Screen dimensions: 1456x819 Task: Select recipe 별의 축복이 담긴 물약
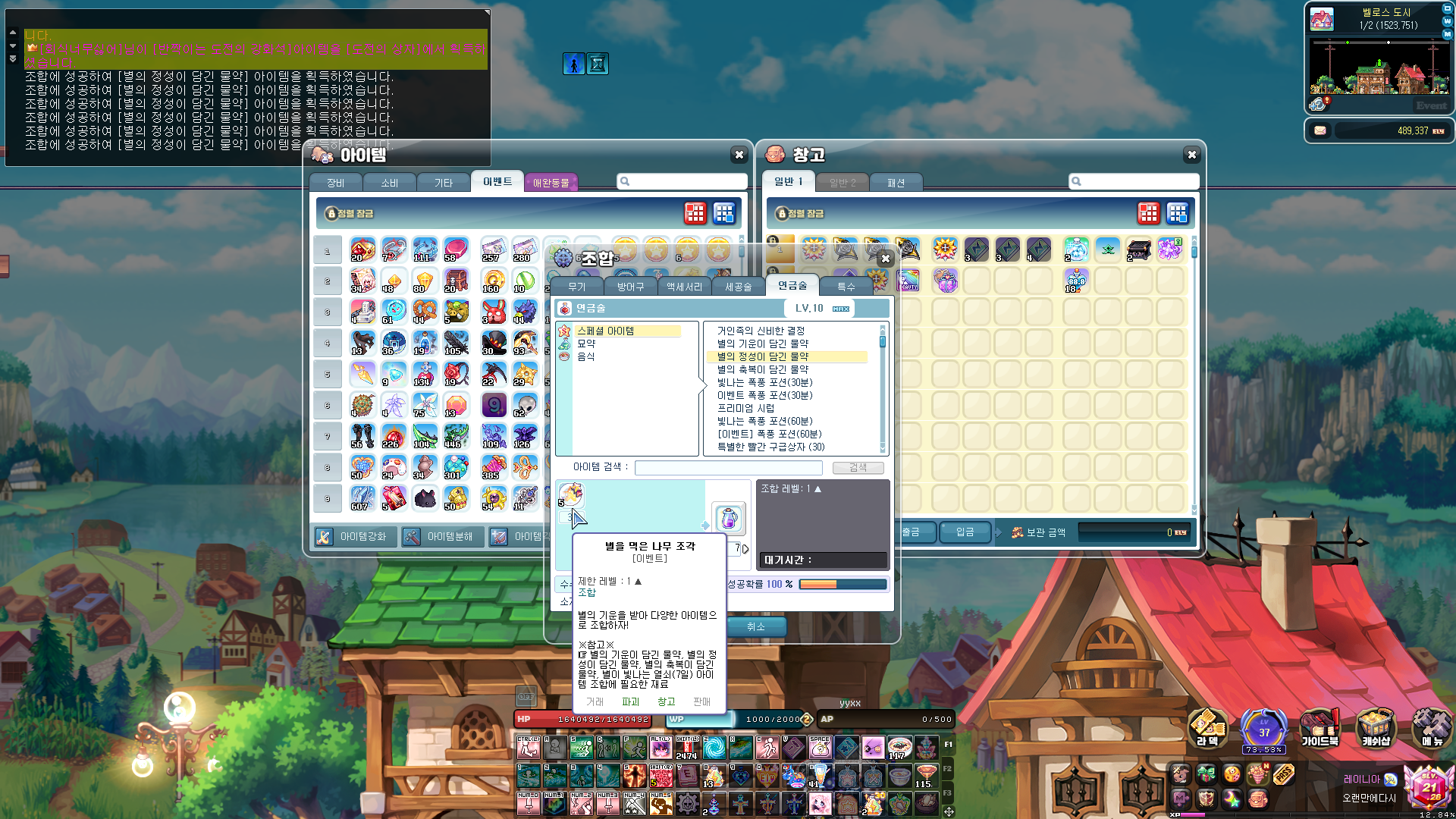[763, 369]
